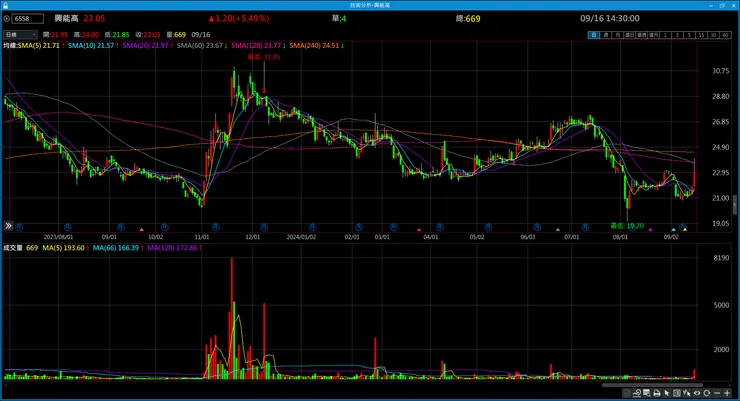Image resolution: width=740 pixels, height=401 pixels.
Task: Switch to the 月 monthly period tab
Action: pos(617,35)
